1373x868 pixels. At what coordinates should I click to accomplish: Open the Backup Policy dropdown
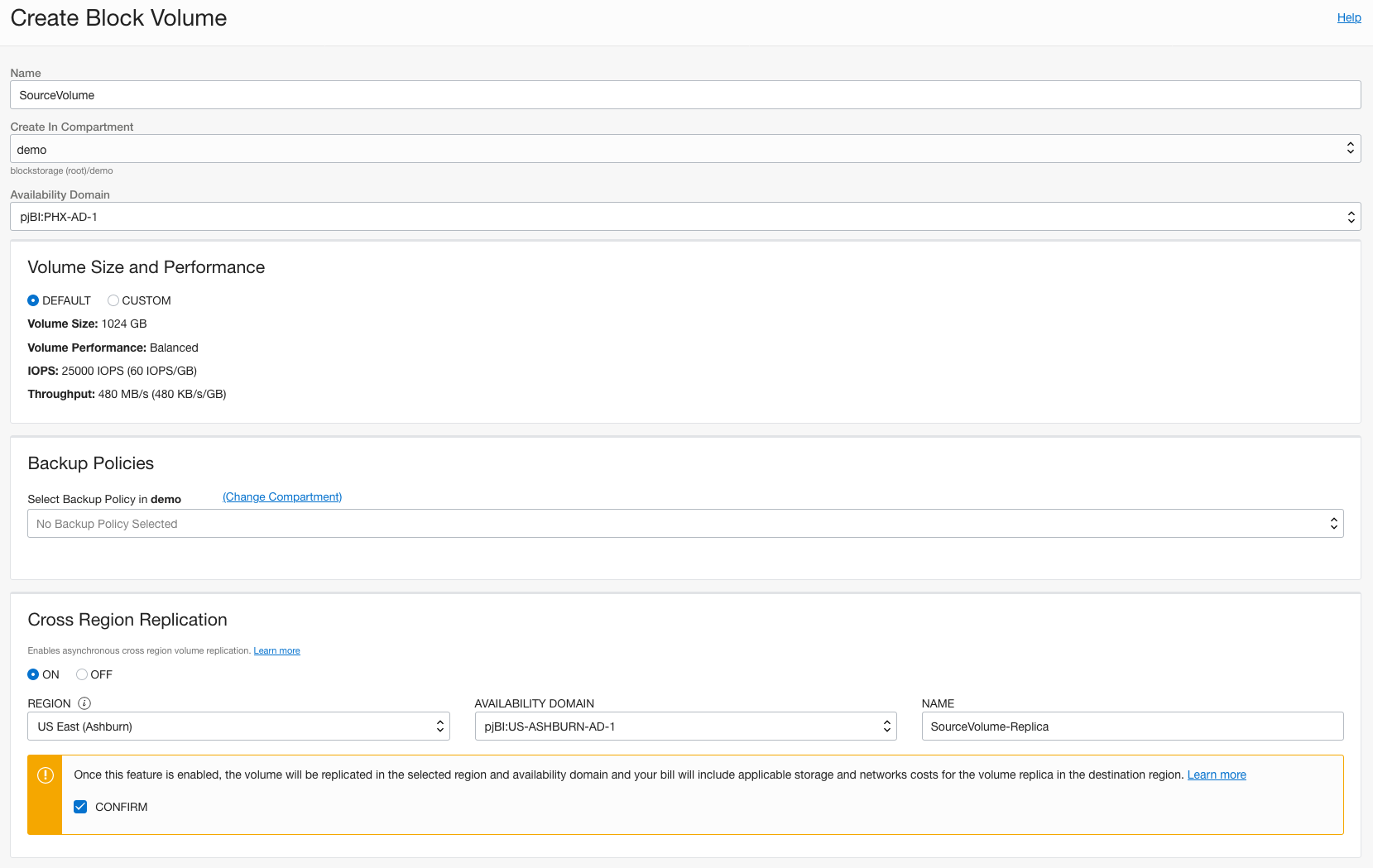[x=1333, y=523]
